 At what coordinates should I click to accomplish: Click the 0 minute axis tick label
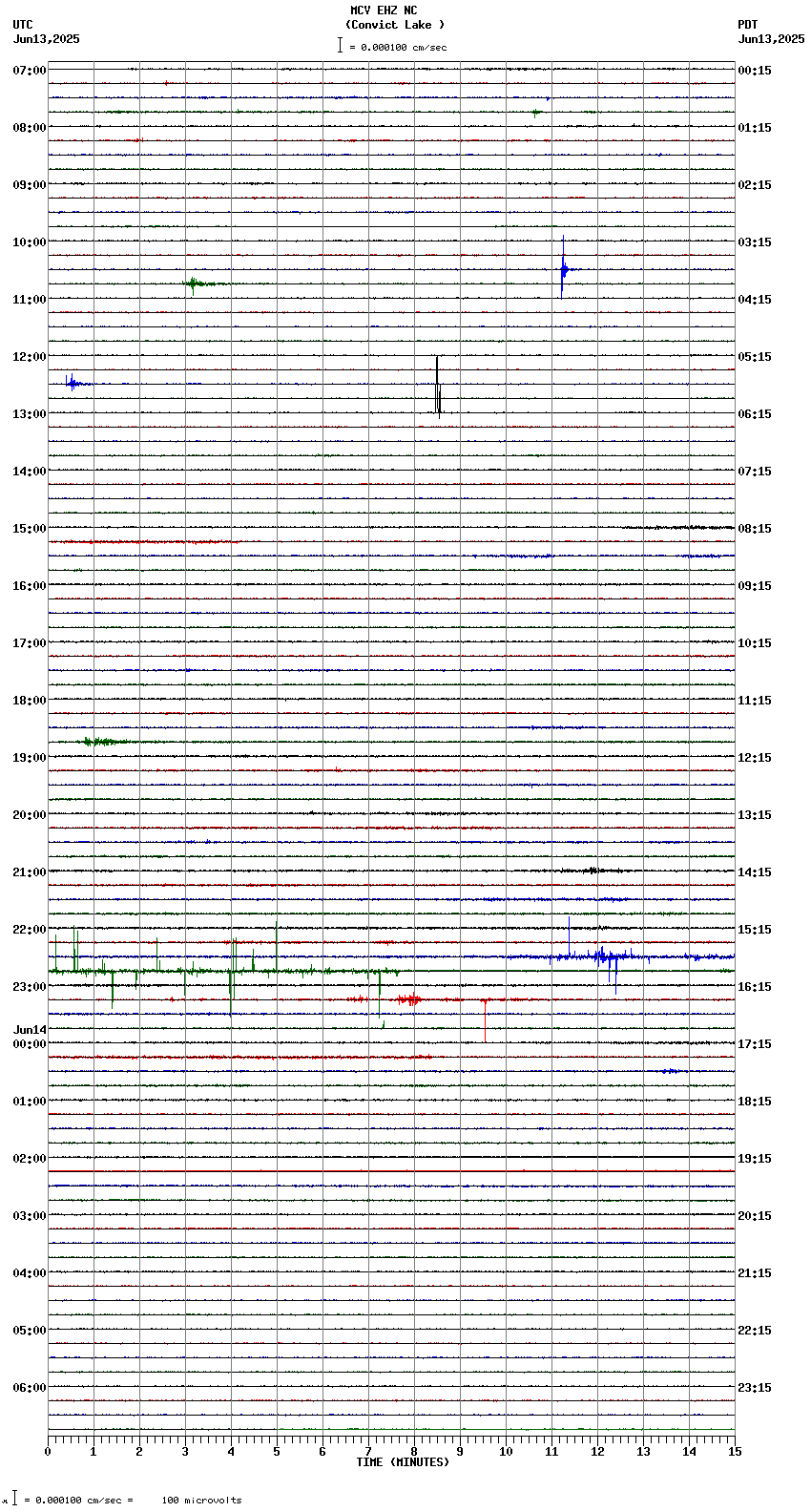click(x=48, y=1452)
